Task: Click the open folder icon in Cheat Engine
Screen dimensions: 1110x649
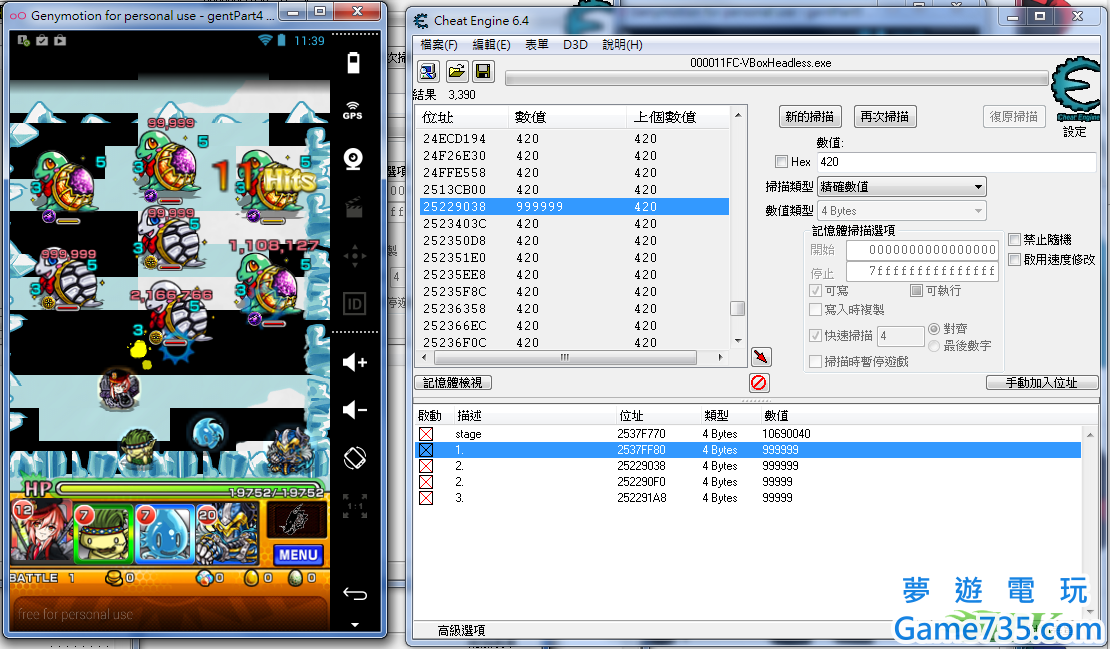Action: (x=456, y=70)
